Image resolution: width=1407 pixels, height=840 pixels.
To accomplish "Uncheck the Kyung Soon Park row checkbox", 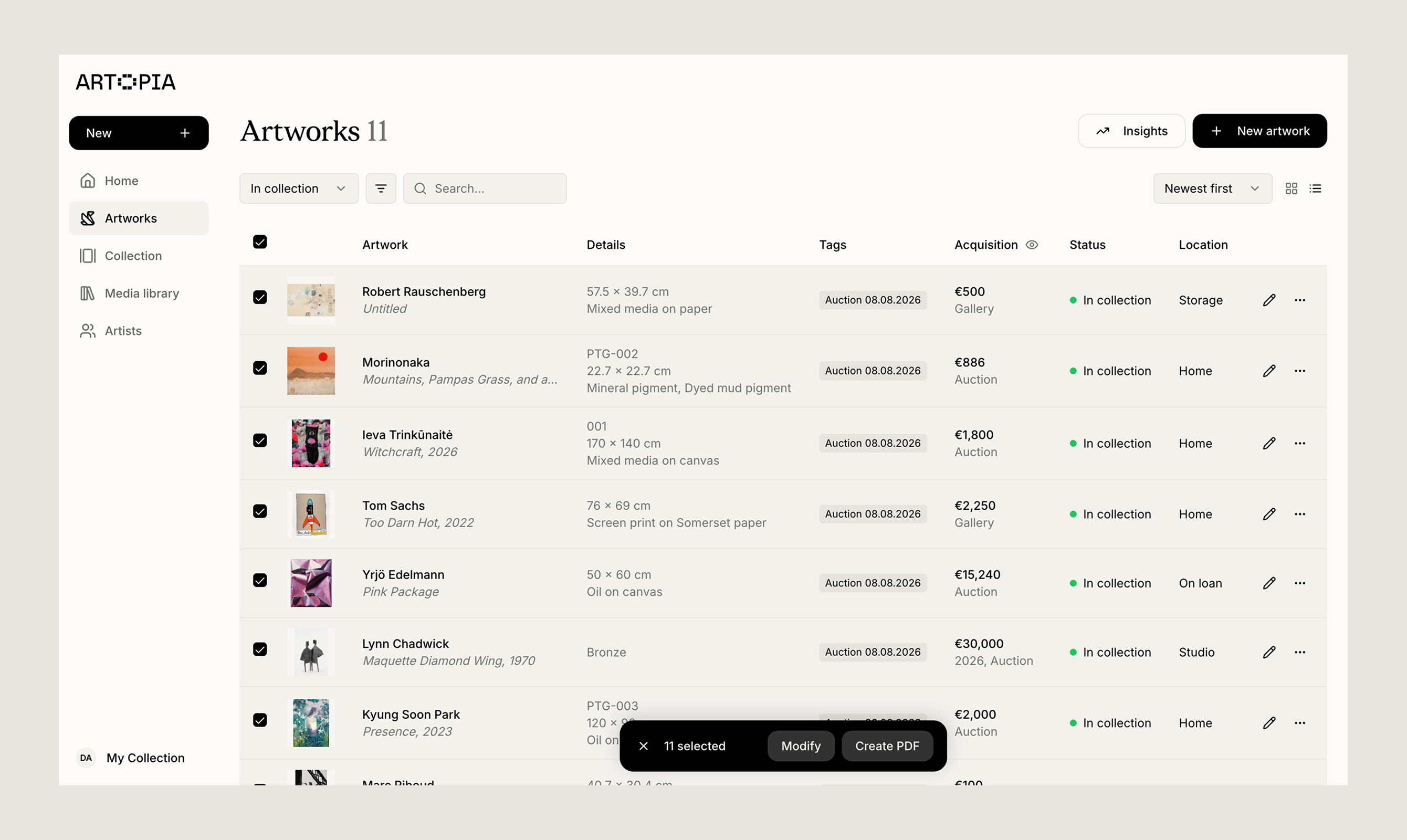I will (260, 720).
